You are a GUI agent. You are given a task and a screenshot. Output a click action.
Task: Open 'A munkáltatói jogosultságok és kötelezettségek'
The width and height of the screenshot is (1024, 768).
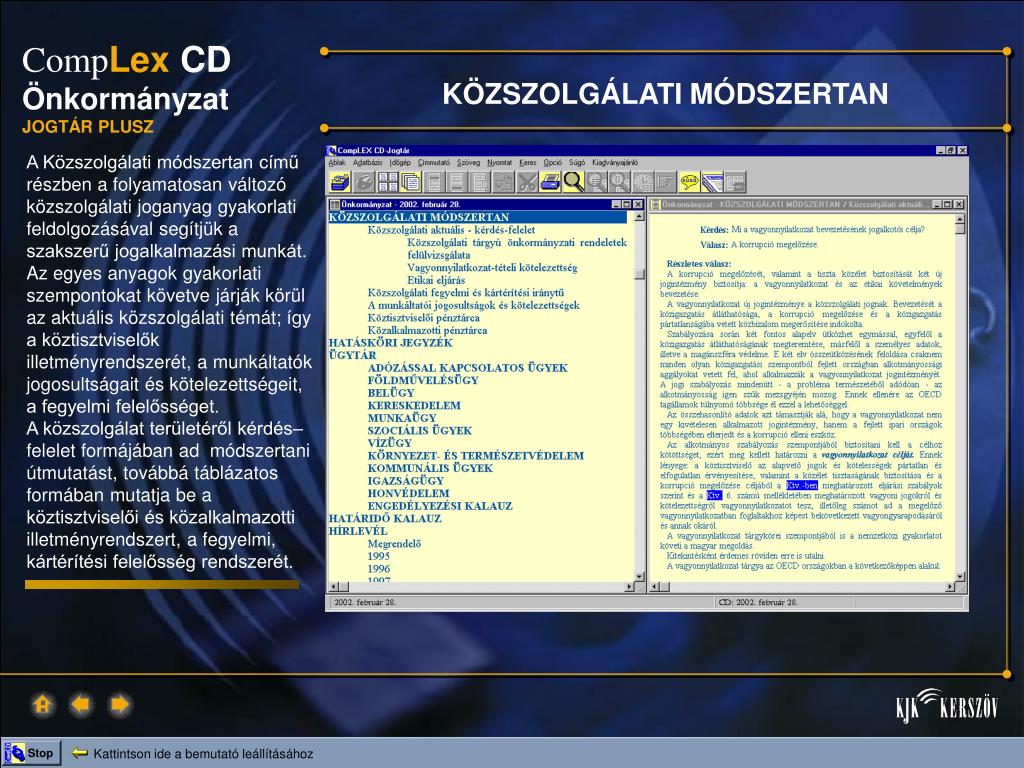[x=473, y=305]
